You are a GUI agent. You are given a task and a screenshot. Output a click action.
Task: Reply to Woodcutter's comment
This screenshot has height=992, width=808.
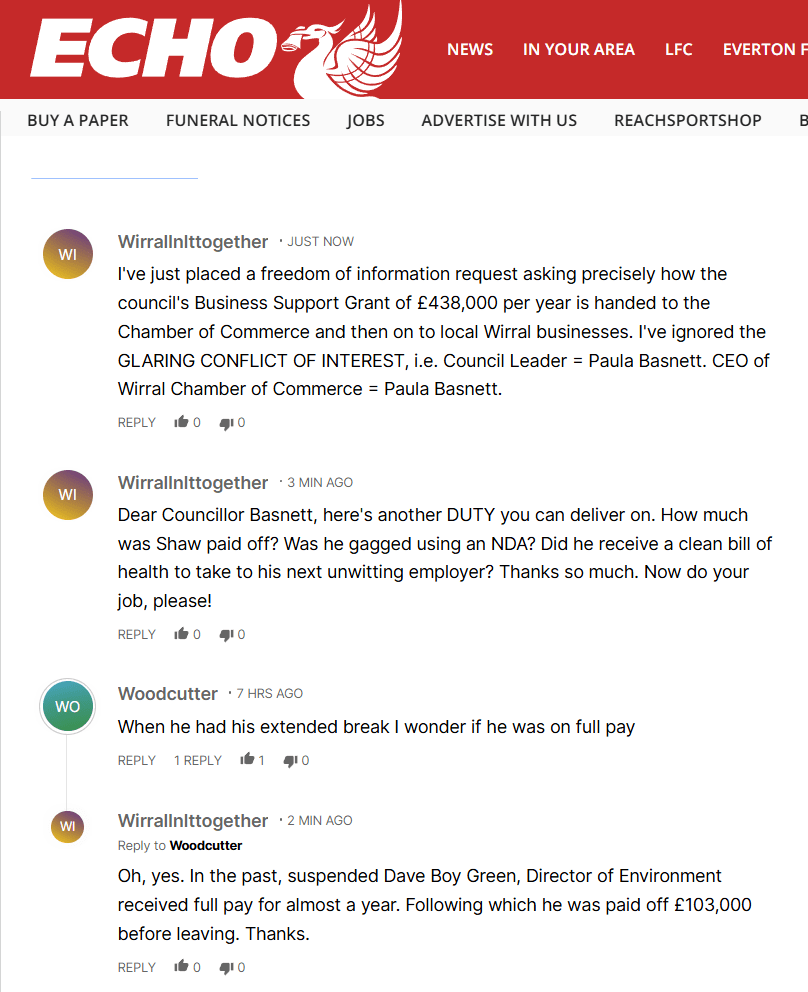(x=137, y=760)
